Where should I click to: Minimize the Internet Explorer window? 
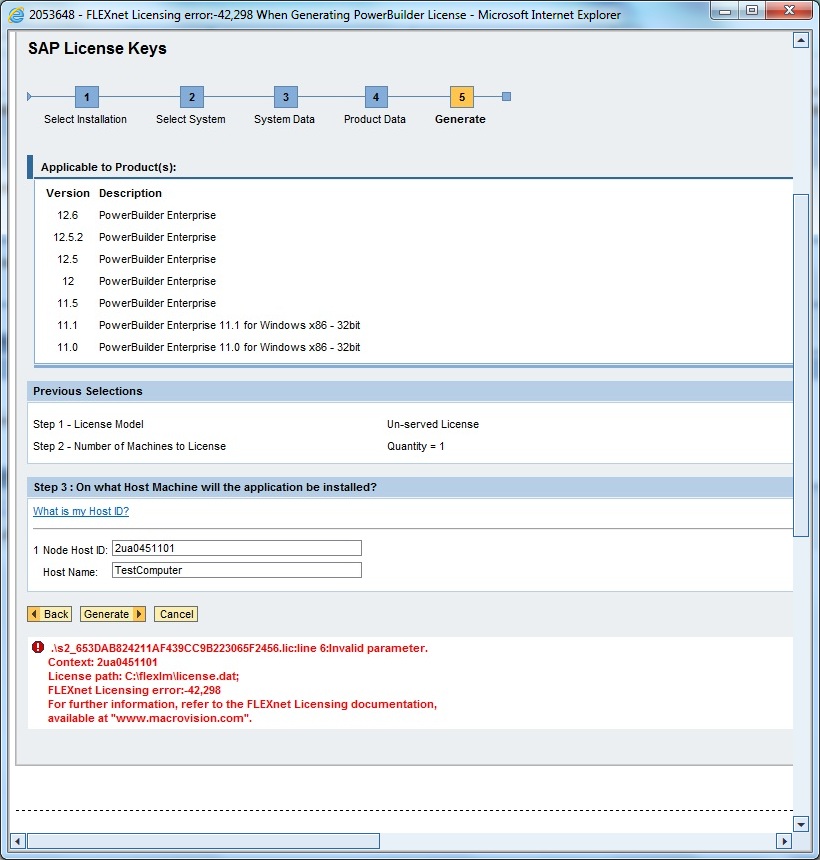724,10
